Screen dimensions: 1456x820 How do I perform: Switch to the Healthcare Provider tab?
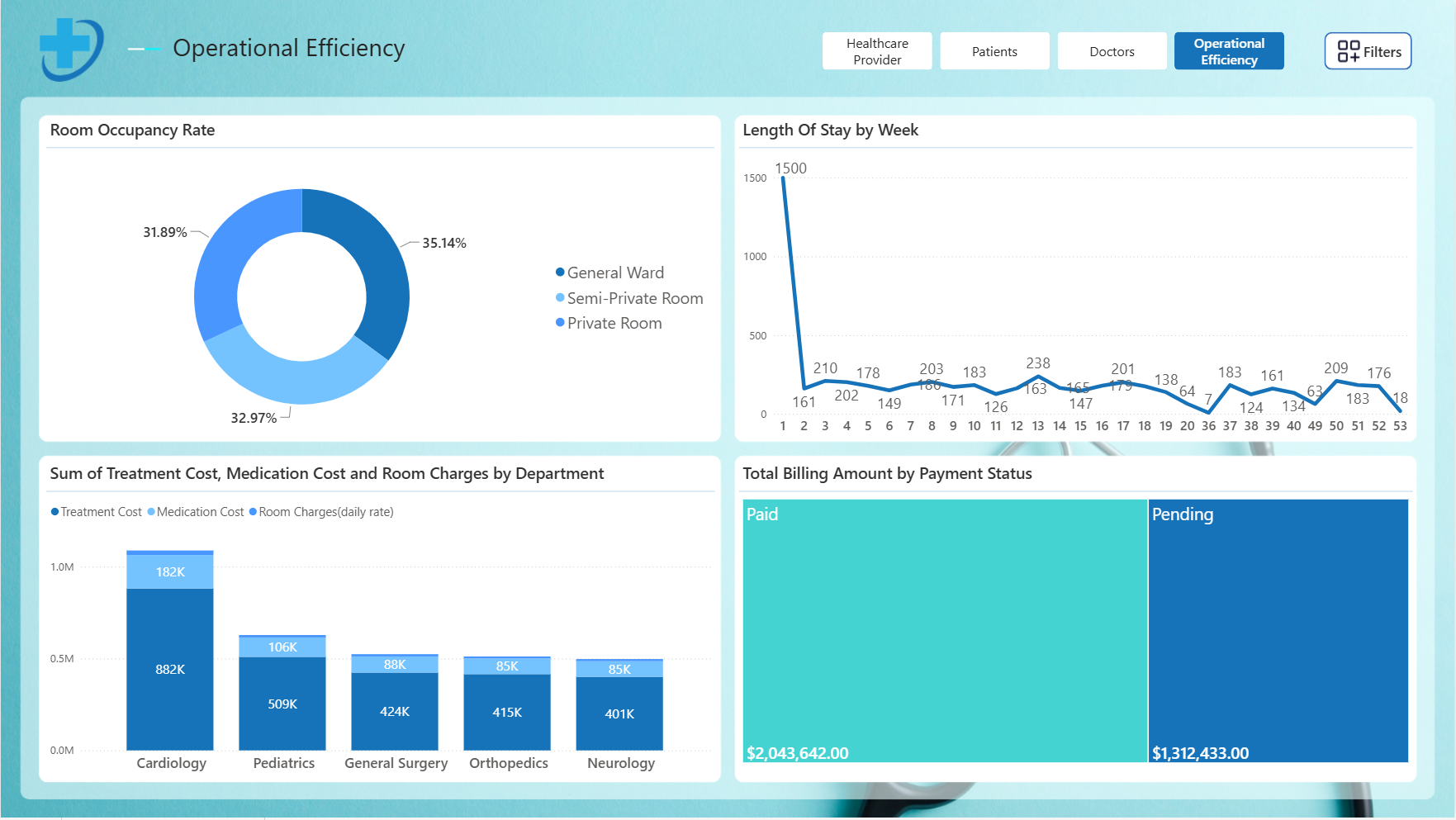(877, 51)
